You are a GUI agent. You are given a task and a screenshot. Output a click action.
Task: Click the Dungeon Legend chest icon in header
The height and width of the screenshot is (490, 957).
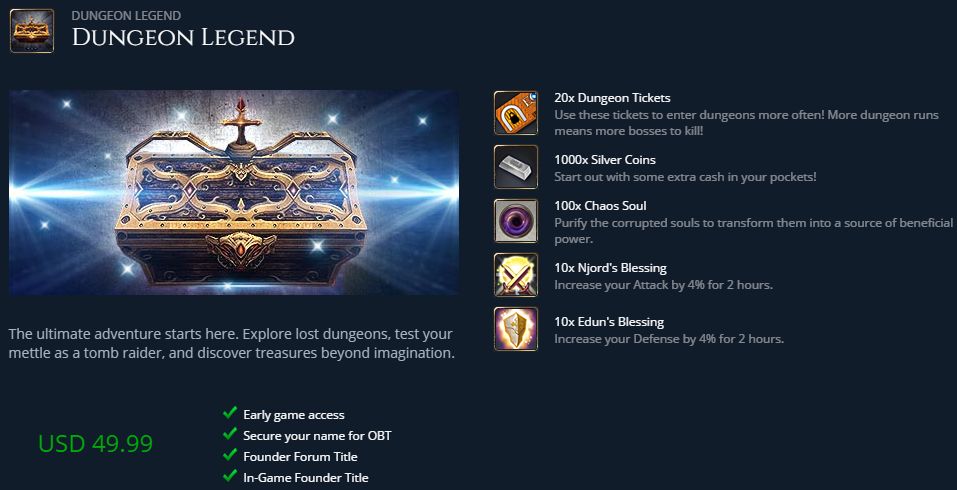tap(32, 31)
